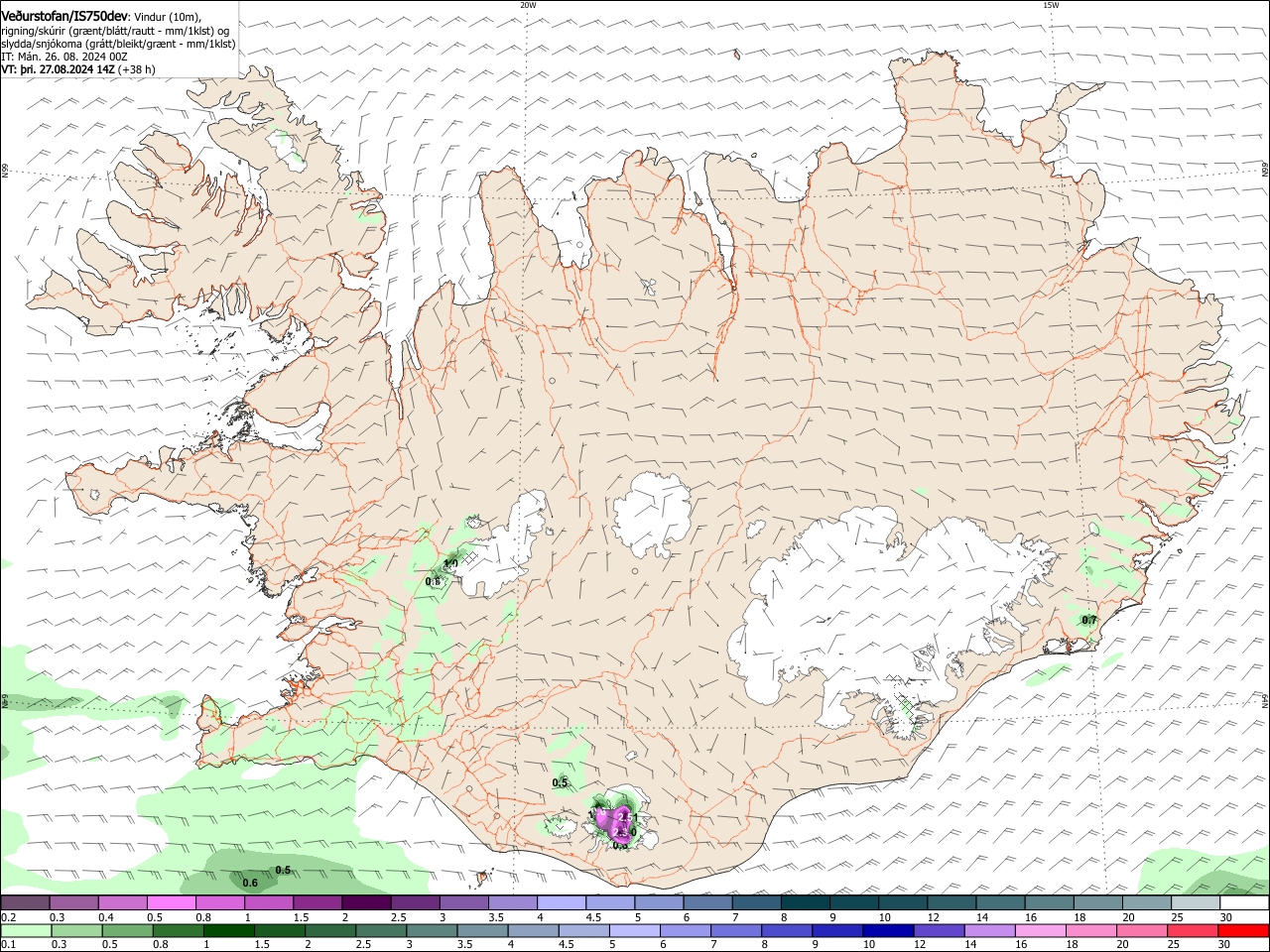This screenshot has width=1270, height=952.
Task: Click the 1.0 value west of Langjökull glacier
Action: (x=449, y=563)
